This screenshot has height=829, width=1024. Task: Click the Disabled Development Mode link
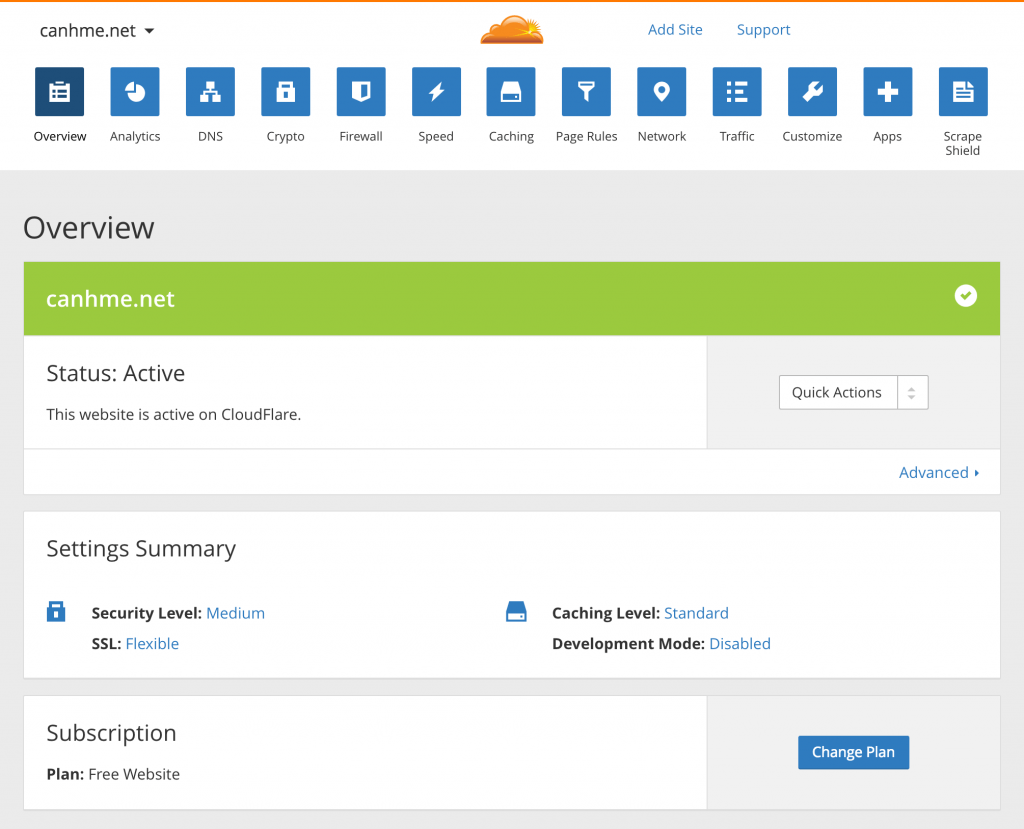740,644
